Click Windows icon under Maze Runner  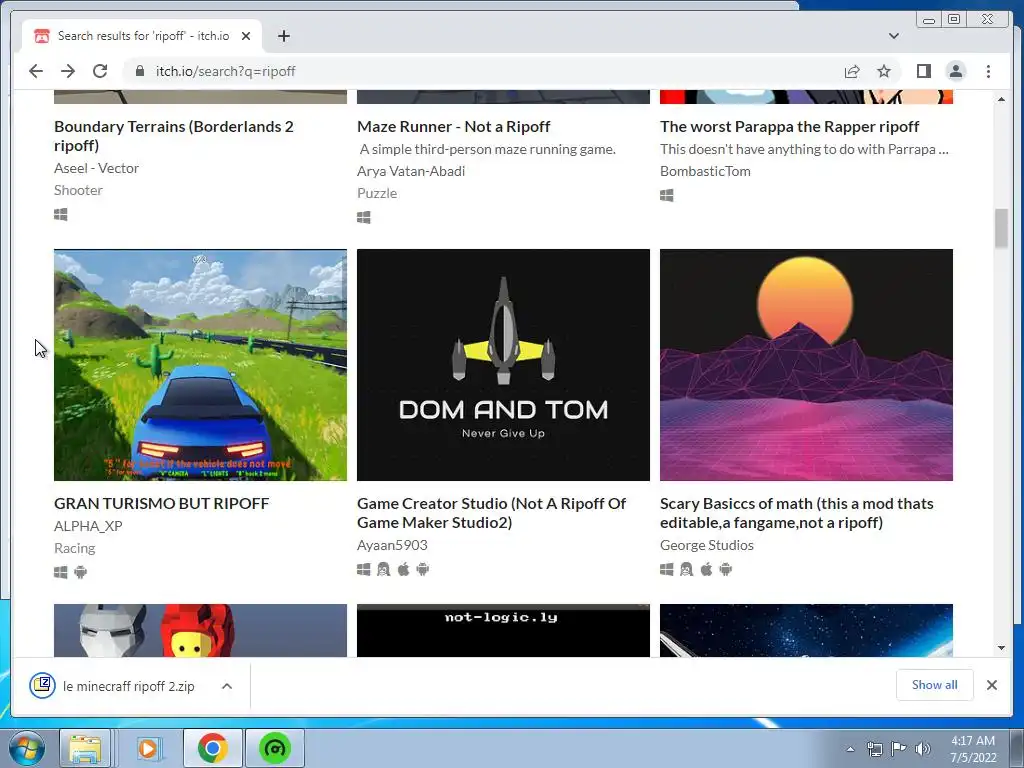[364, 217]
